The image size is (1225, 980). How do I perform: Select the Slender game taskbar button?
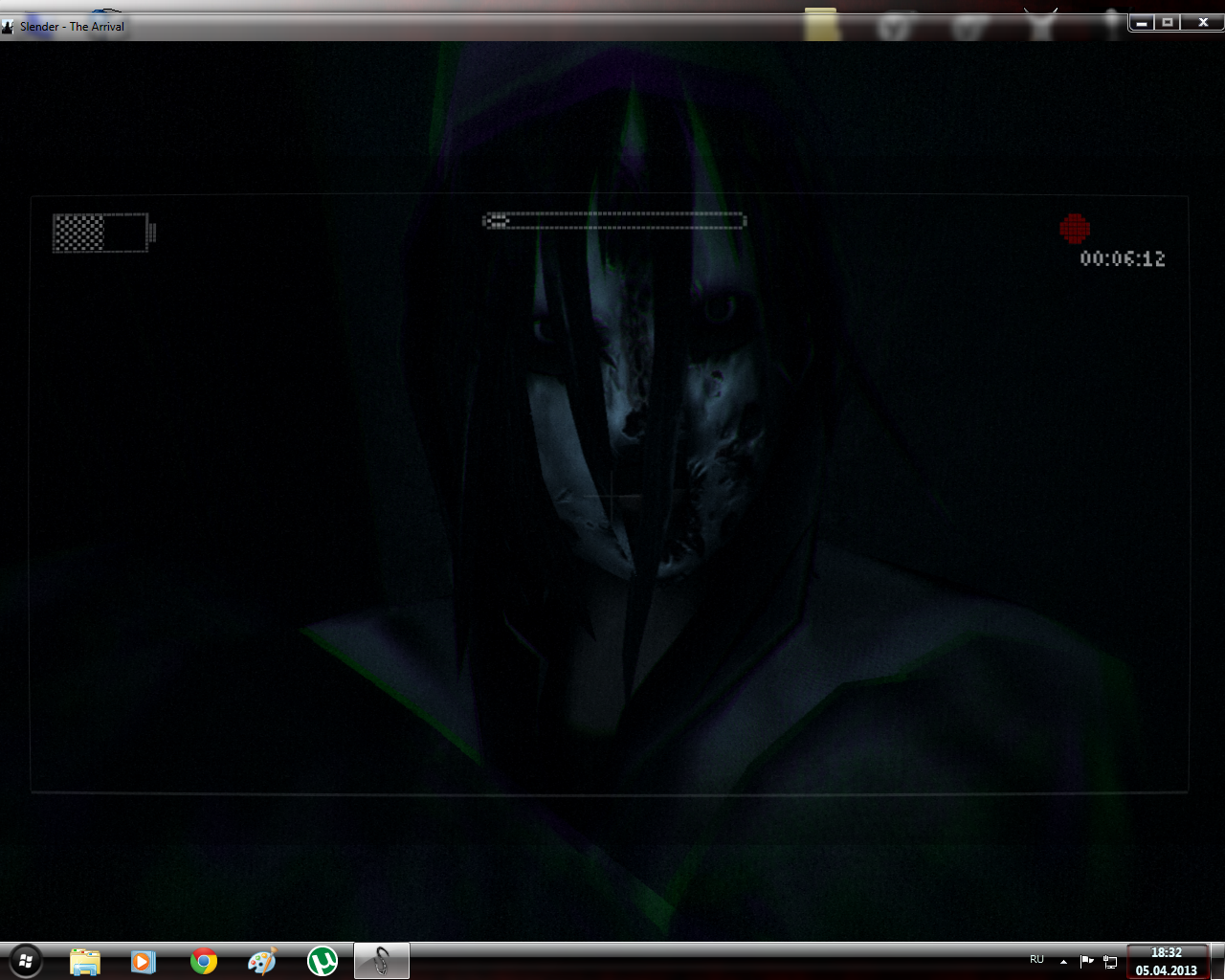[x=382, y=961]
